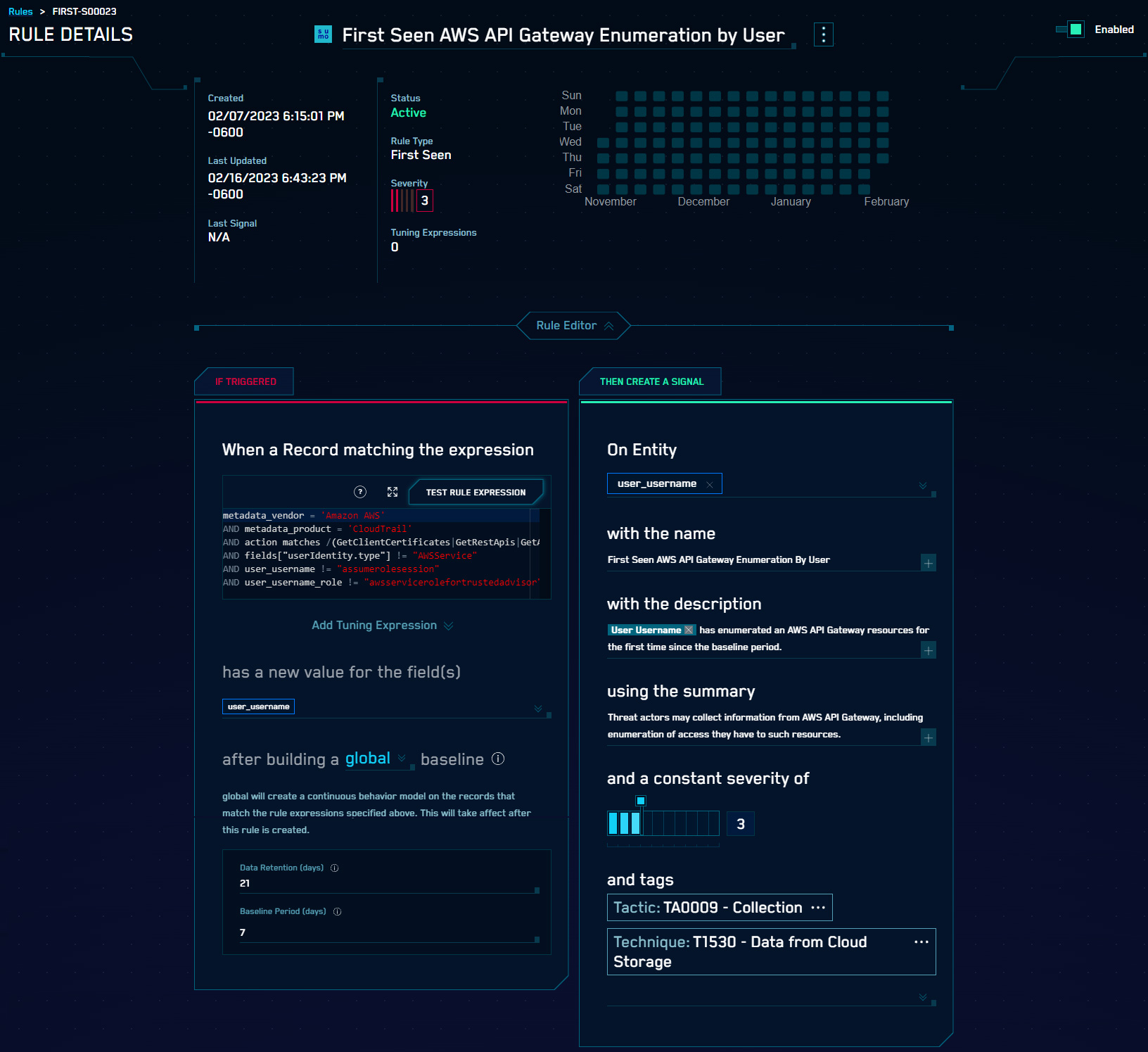Open the three-dot rule options menu
The height and width of the screenshot is (1052, 1148).
point(823,34)
